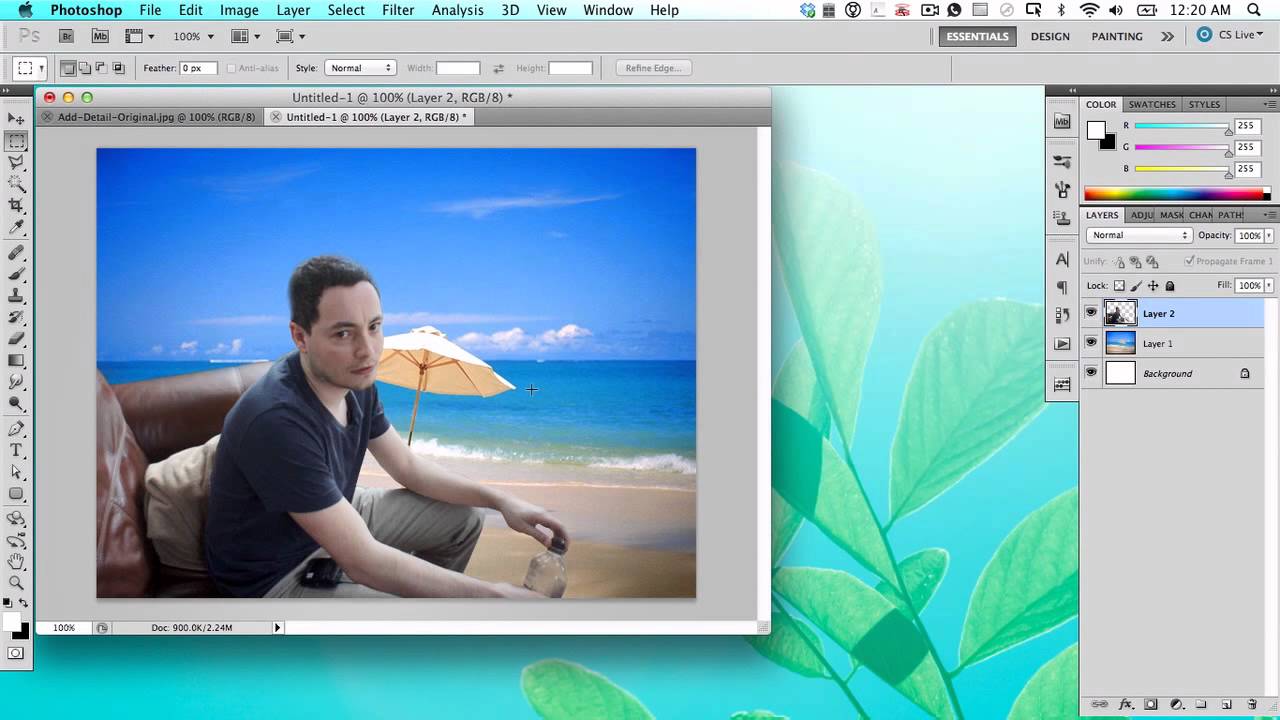Image resolution: width=1280 pixels, height=720 pixels.
Task: Switch to the Design workspace
Action: tap(1050, 36)
